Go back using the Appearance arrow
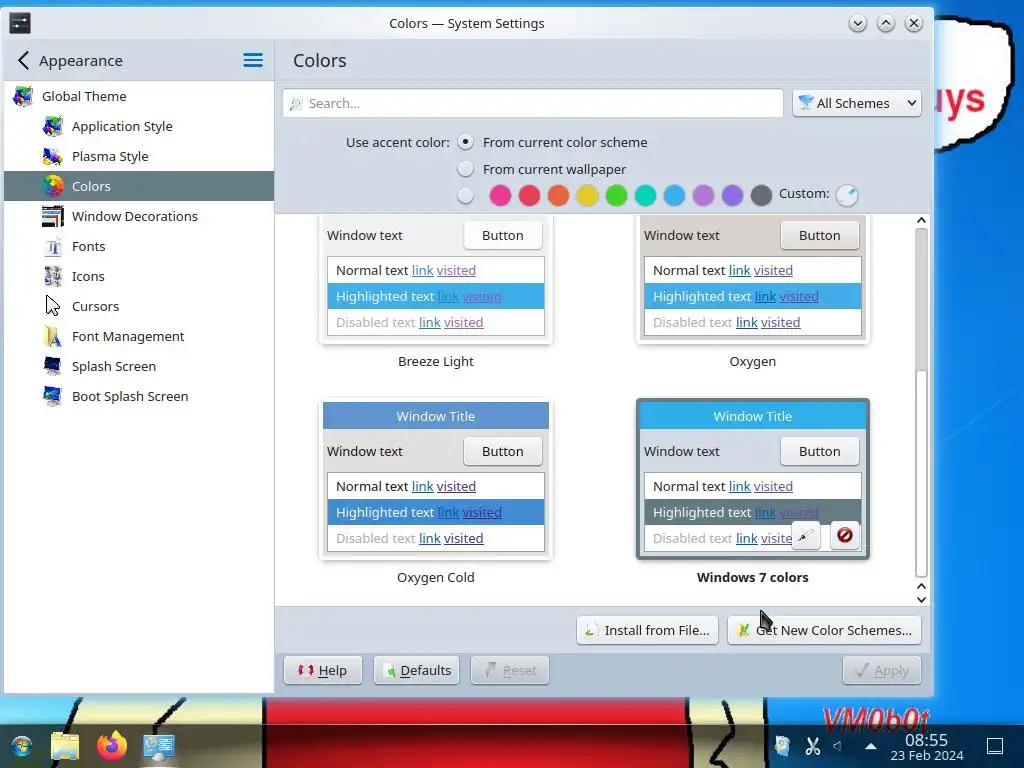The height and width of the screenshot is (768, 1024). 24,61
